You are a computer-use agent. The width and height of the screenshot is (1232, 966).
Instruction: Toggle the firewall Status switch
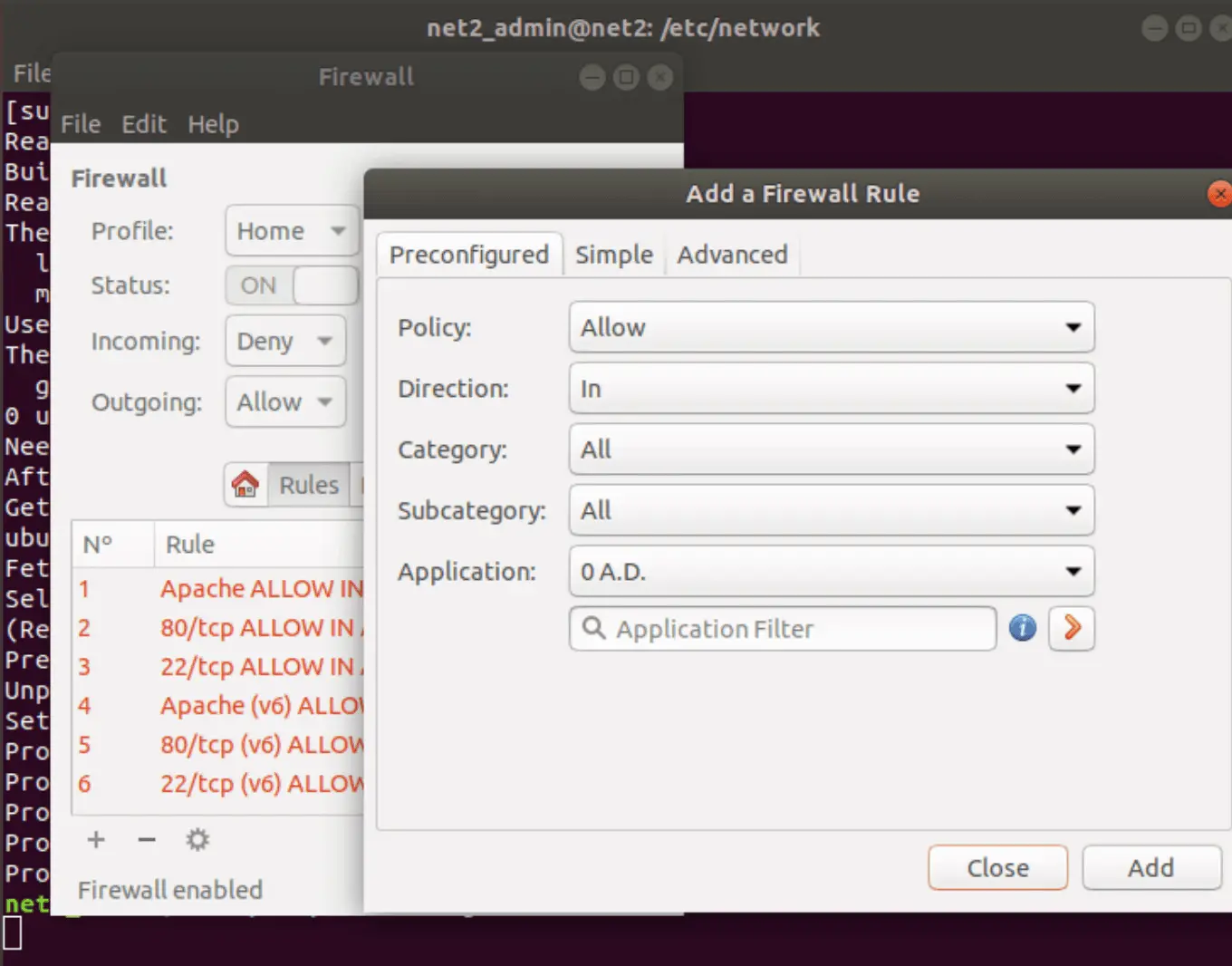point(292,285)
